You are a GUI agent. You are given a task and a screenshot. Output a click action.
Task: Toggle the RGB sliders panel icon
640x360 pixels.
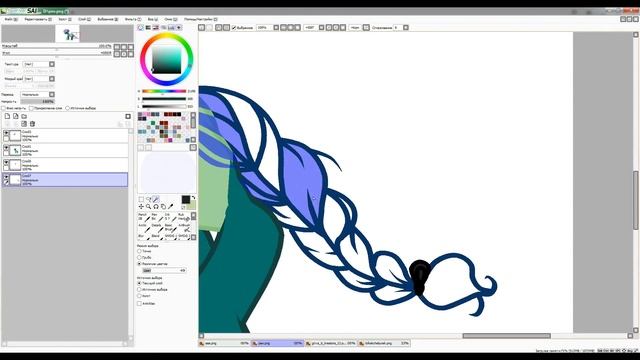(x=148, y=27)
